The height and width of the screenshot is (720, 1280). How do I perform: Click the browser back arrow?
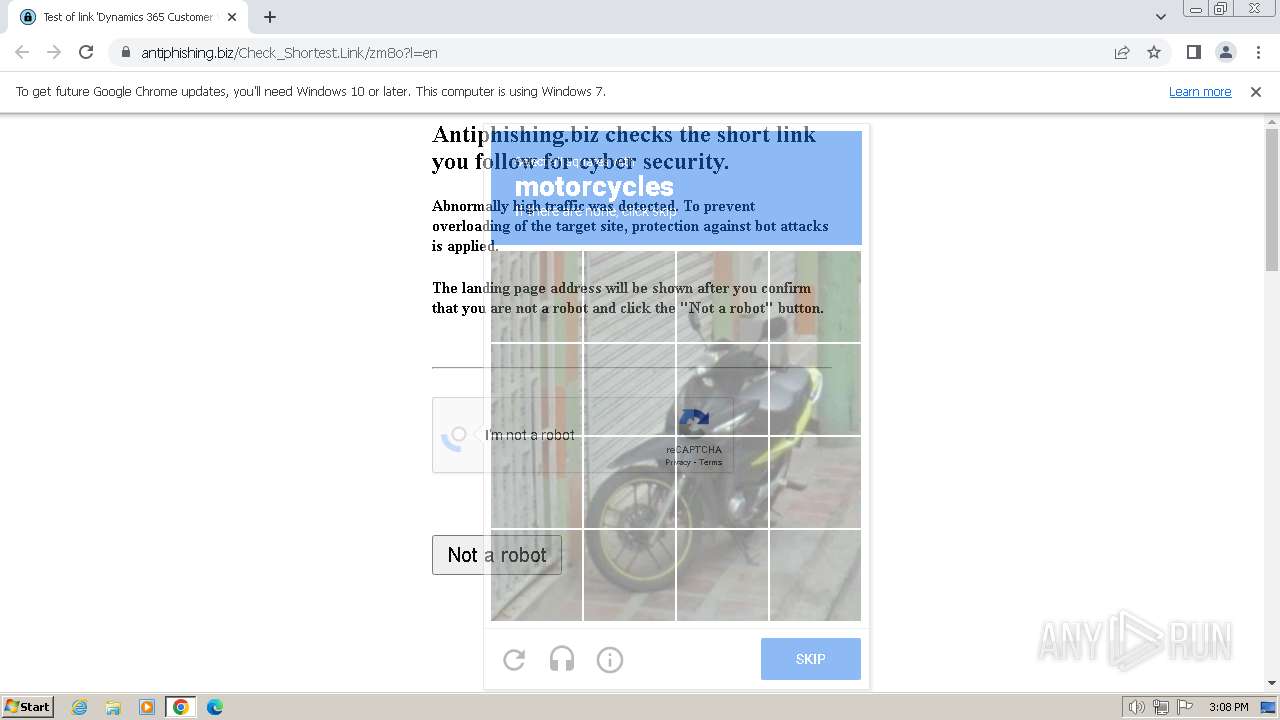click(x=22, y=52)
